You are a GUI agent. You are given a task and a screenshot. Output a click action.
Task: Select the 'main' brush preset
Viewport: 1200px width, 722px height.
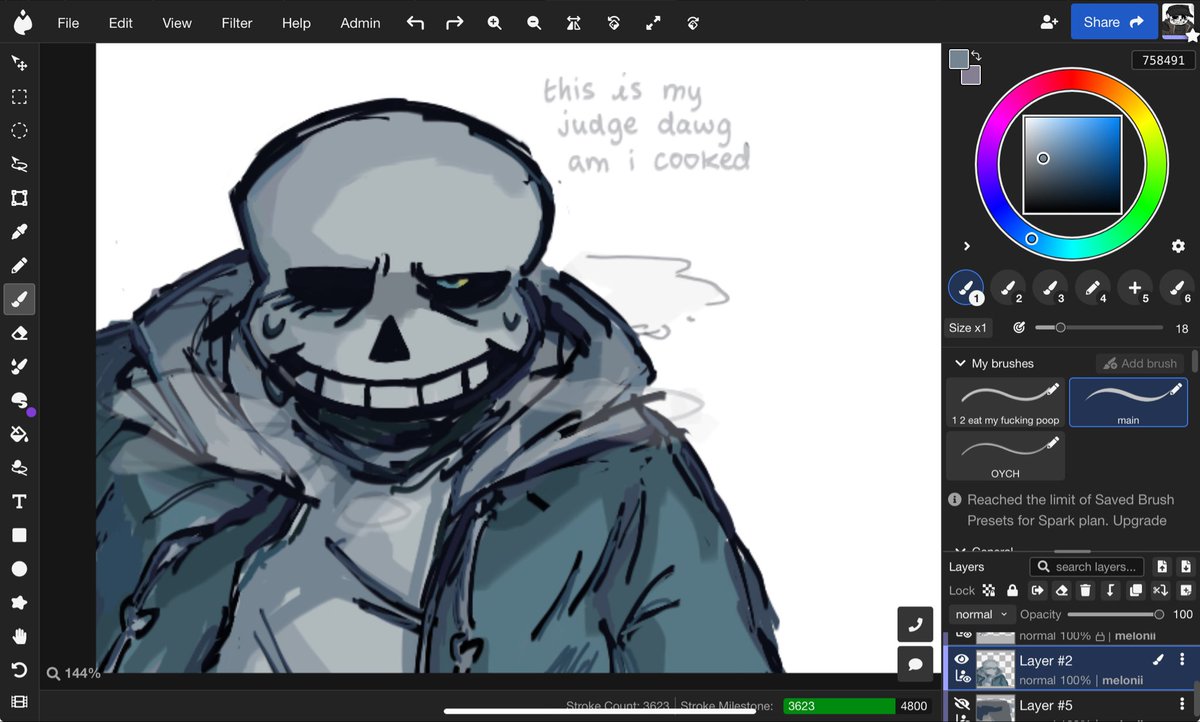pyautogui.click(x=1128, y=402)
